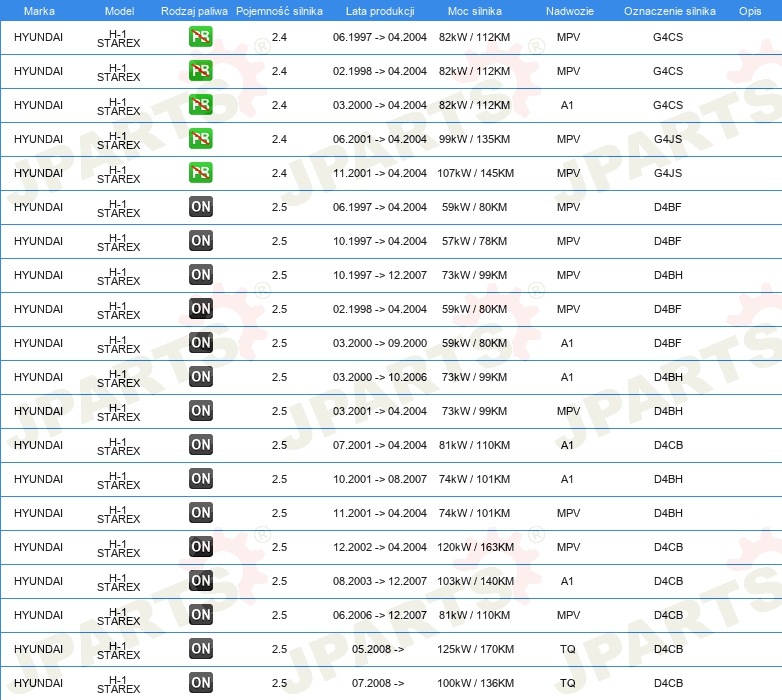Click the date range 12.2002 -> 04.2004

(x=380, y=547)
